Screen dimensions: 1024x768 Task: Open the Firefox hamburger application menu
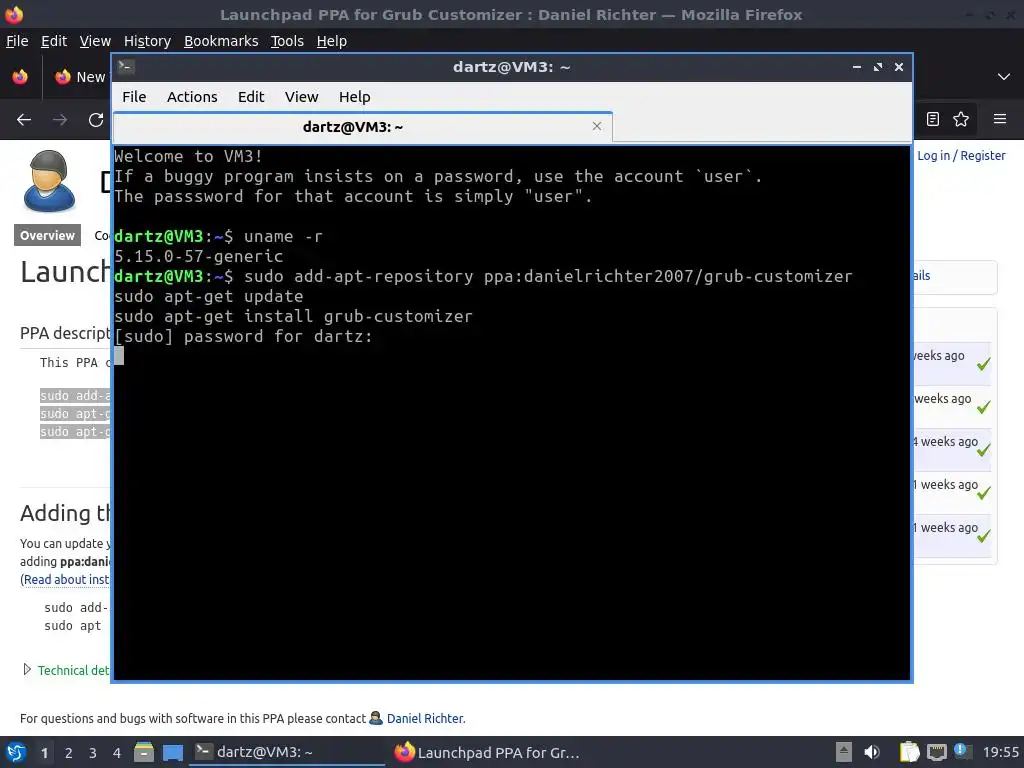(1000, 119)
